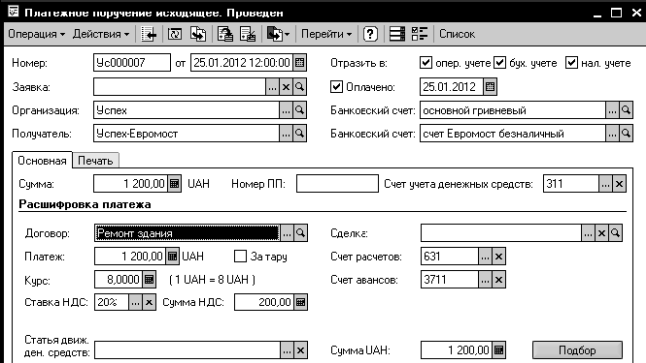Select account for Счет учета денежных средств
Screen dimensions: 646x363
pyautogui.click(x=605, y=184)
